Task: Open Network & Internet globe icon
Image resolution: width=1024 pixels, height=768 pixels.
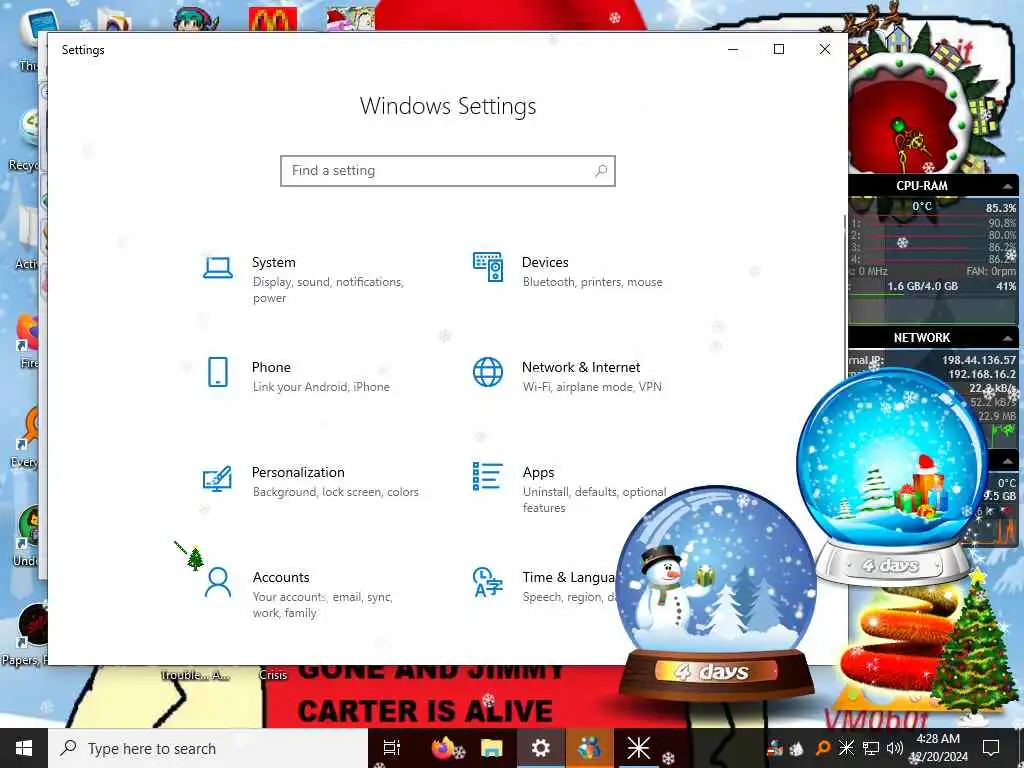Action: (488, 372)
